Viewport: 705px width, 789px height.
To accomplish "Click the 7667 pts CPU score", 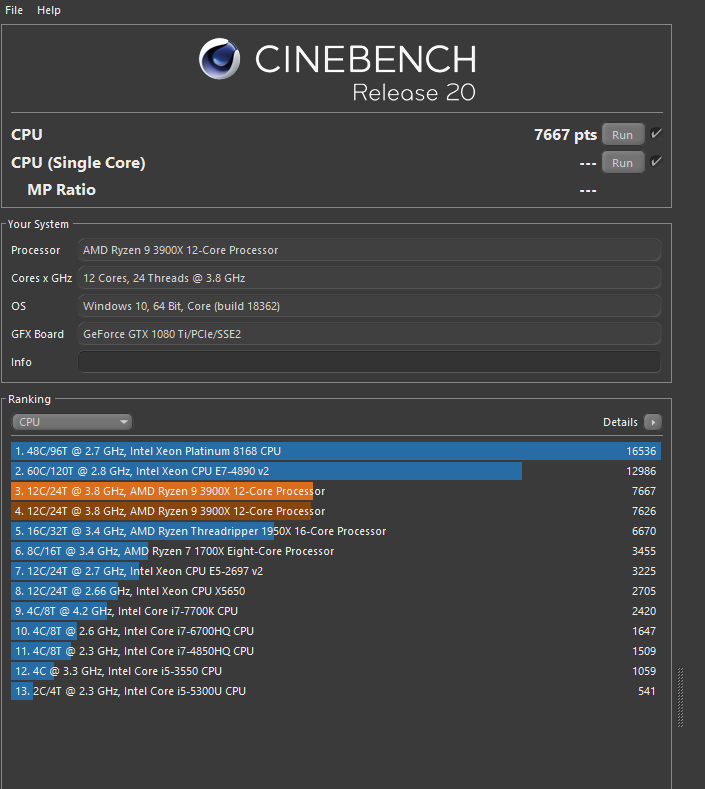I will click(x=565, y=135).
